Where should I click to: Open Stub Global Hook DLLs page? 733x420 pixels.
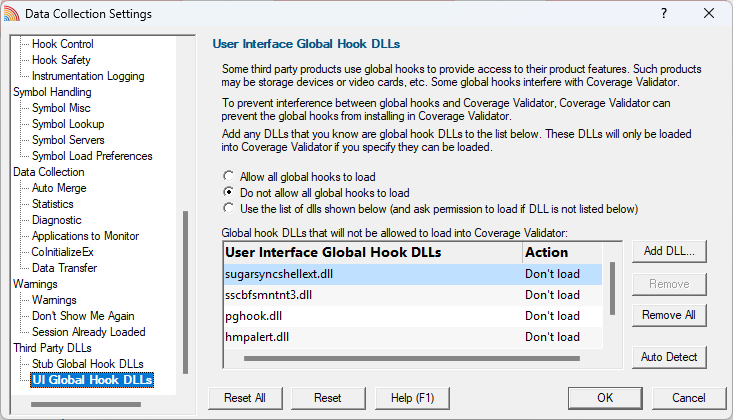pyautogui.click(x=88, y=364)
